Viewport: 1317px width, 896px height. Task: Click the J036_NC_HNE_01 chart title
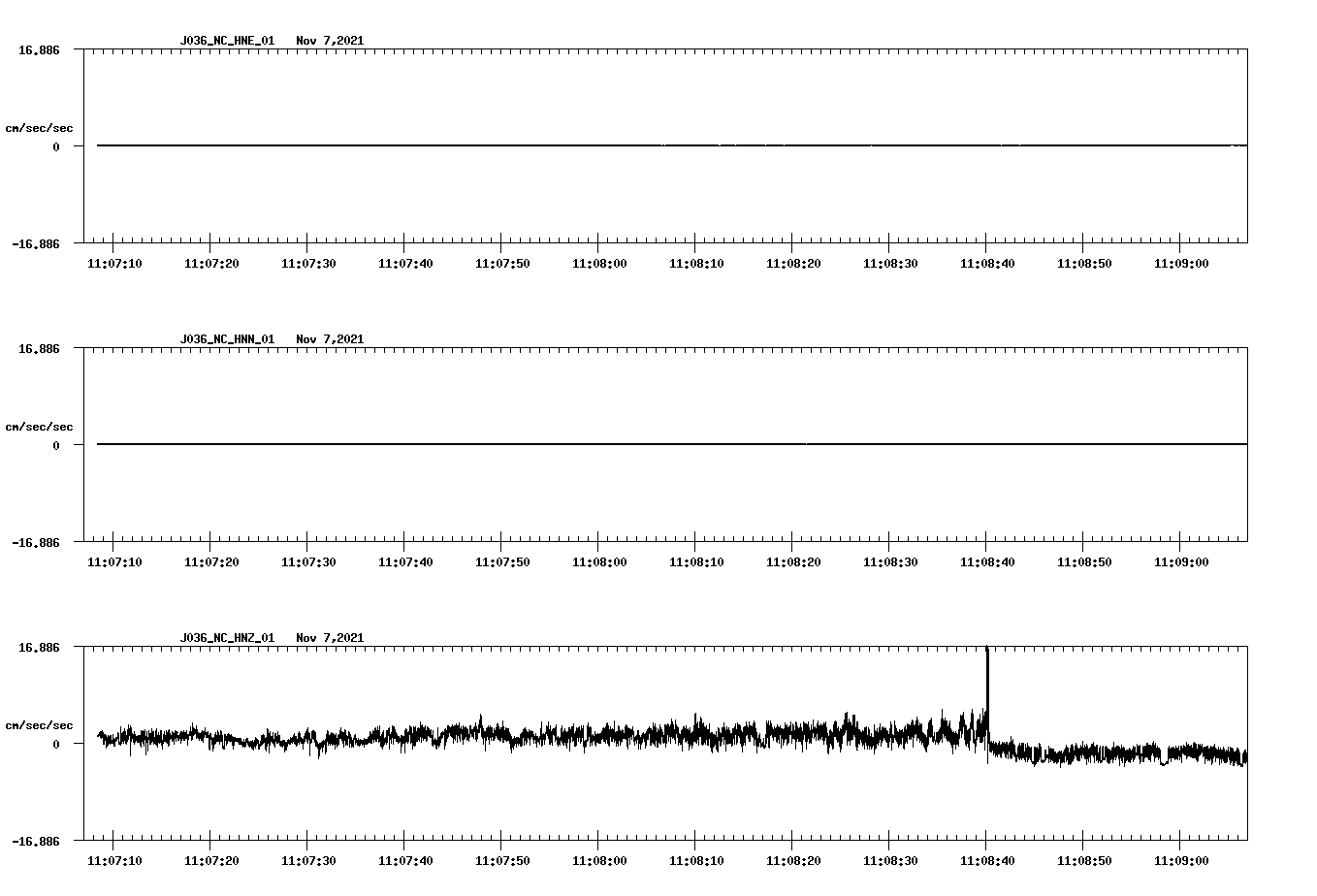point(227,41)
